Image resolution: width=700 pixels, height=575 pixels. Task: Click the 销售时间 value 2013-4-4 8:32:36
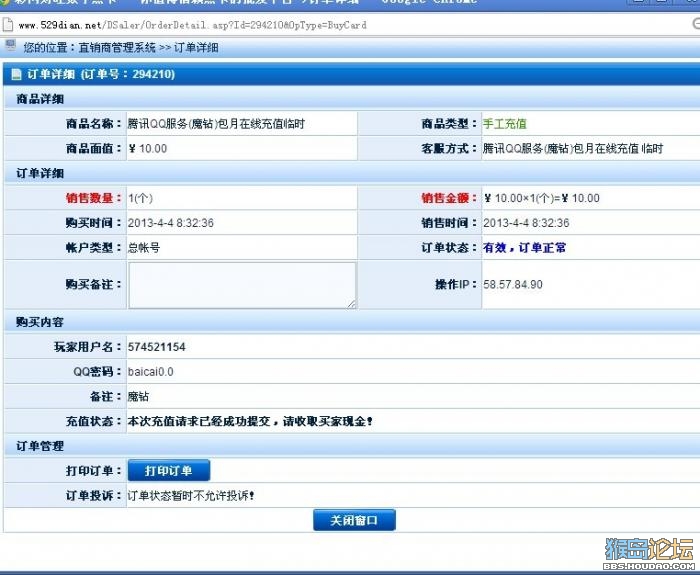click(526, 223)
